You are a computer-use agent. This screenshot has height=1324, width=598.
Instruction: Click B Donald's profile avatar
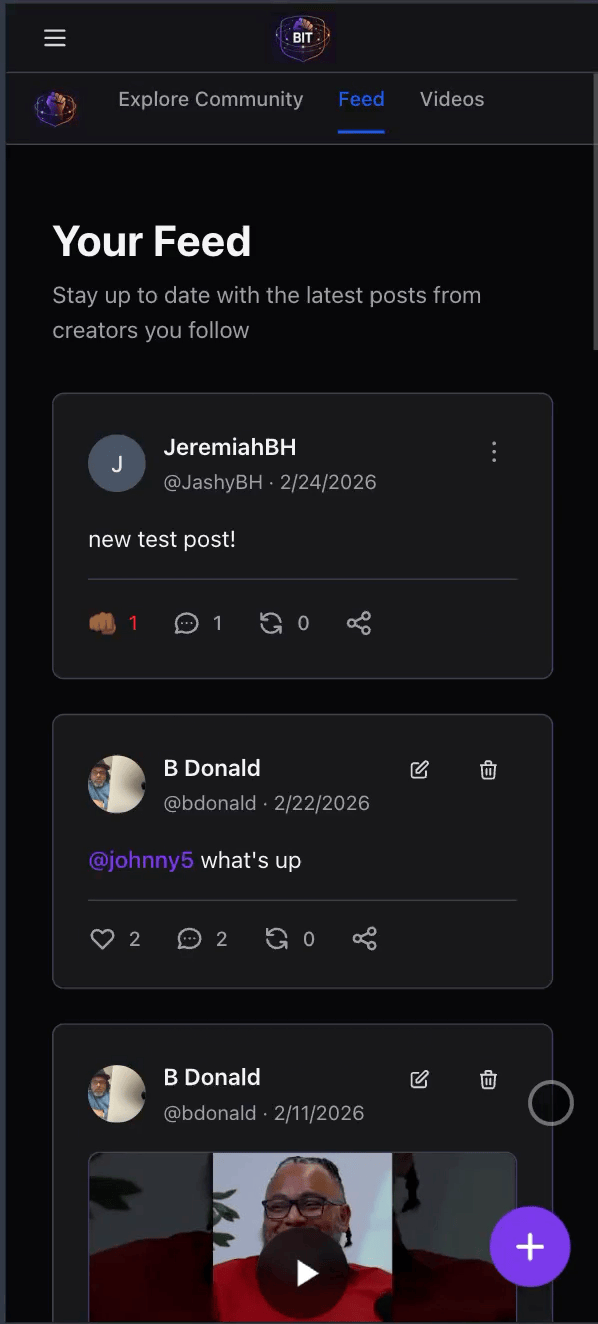[117, 784]
